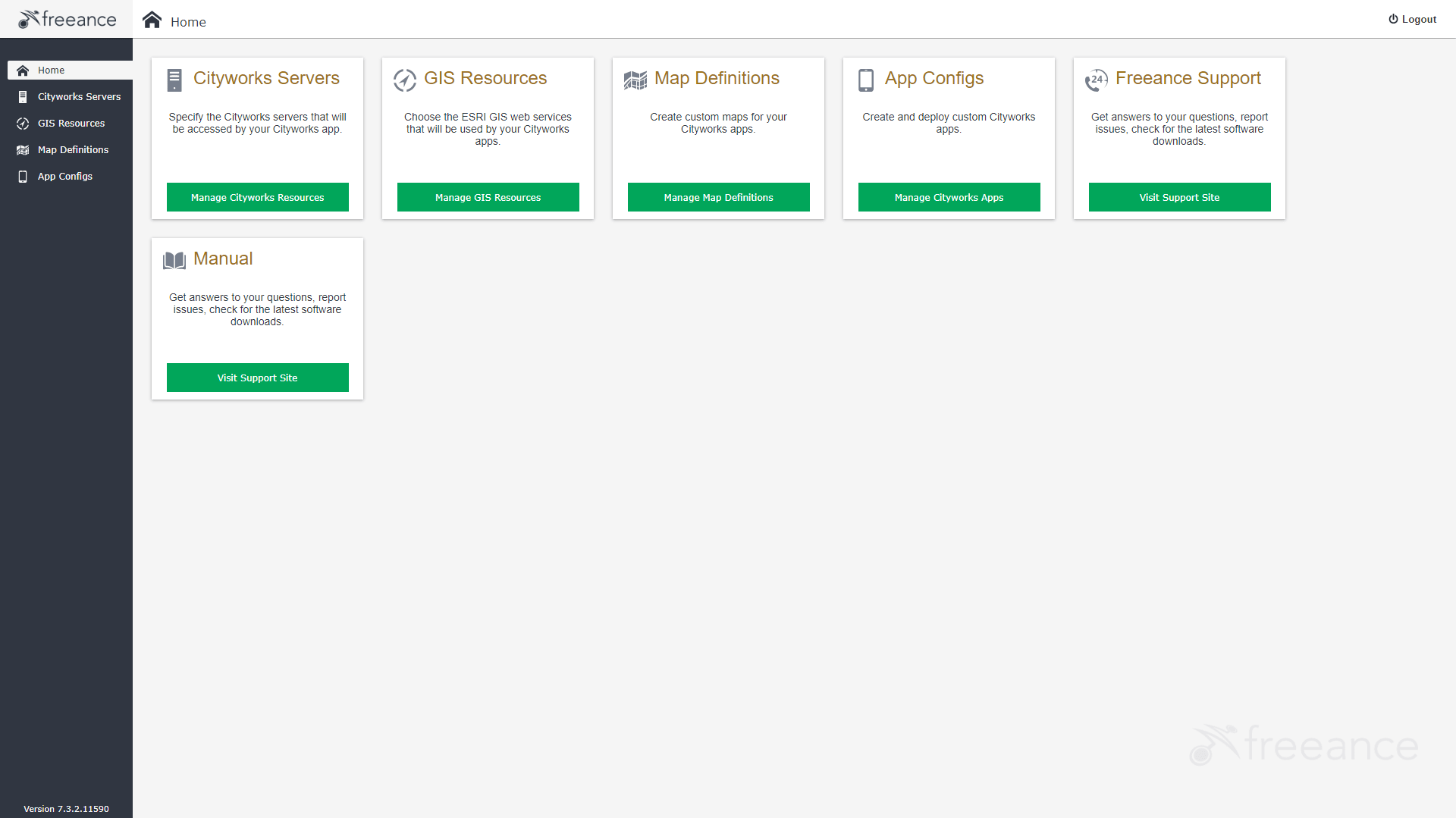The height and width of the screenshot is (818, 1456).
Task: Click the App Configs card title
Action: tap(934, 79)
